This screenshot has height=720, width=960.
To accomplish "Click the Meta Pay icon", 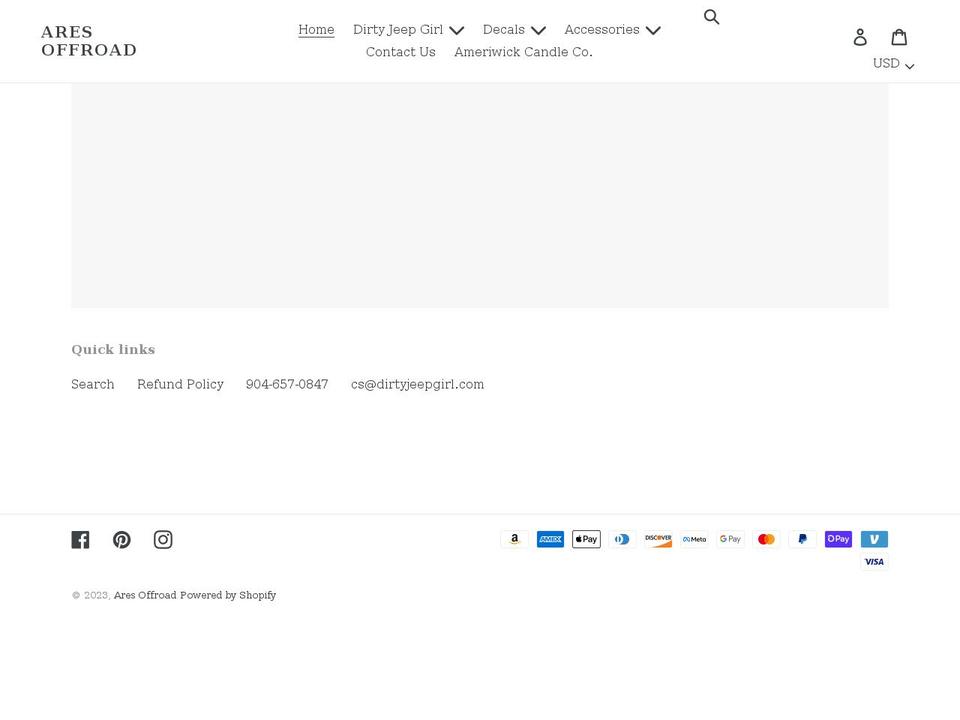I will 694,539.
